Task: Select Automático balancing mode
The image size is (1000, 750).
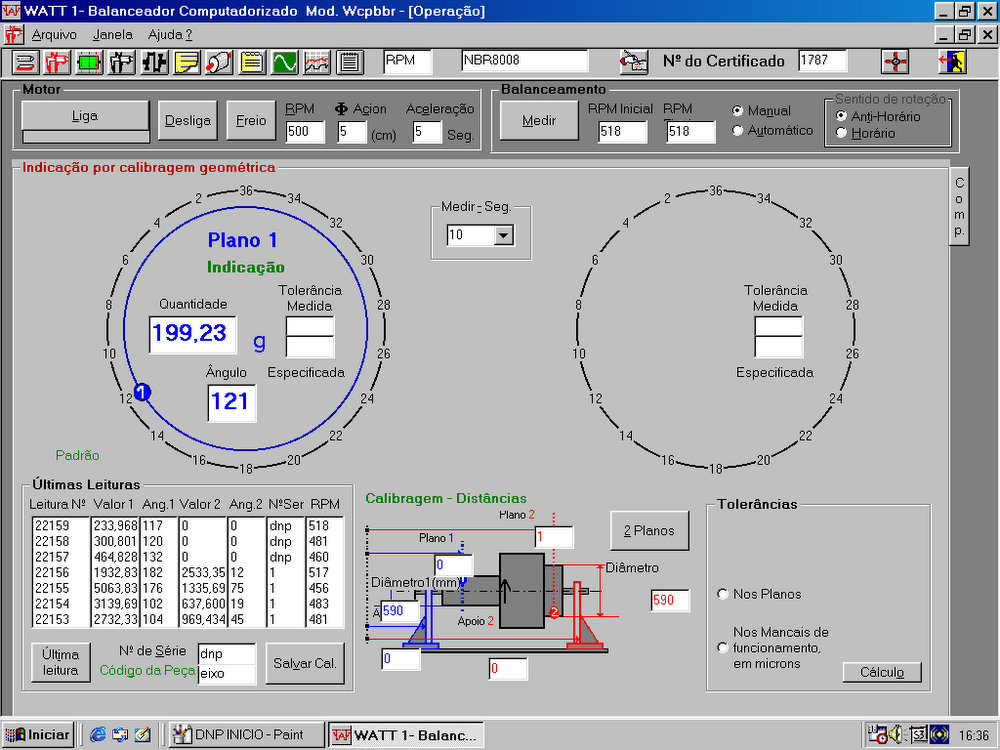Action: click(x=739, y=131)
